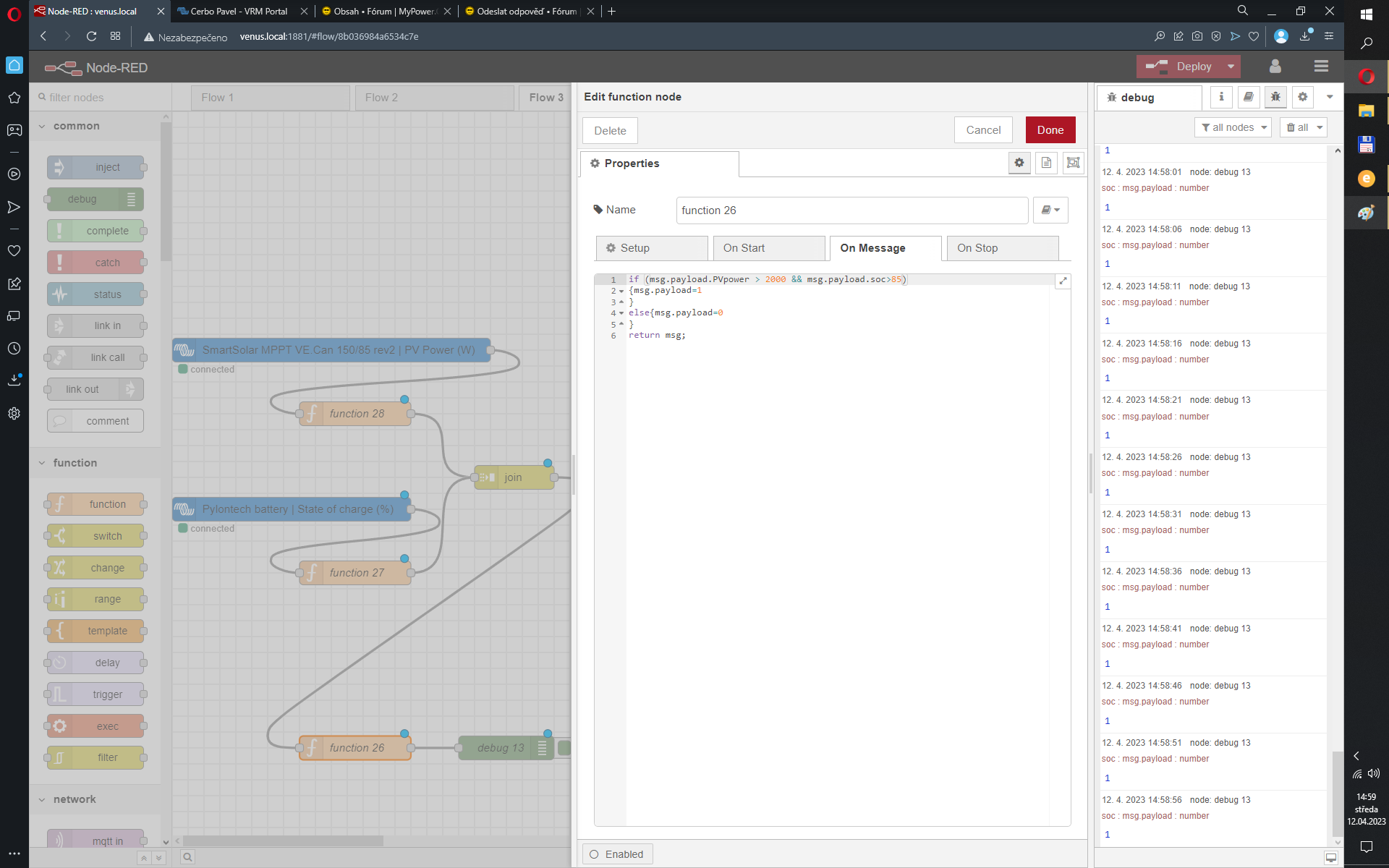Viewport: 1389px width, 868px height.
Task: Open Node-RED hamburger main menu
Action: tap(1321, 67)
